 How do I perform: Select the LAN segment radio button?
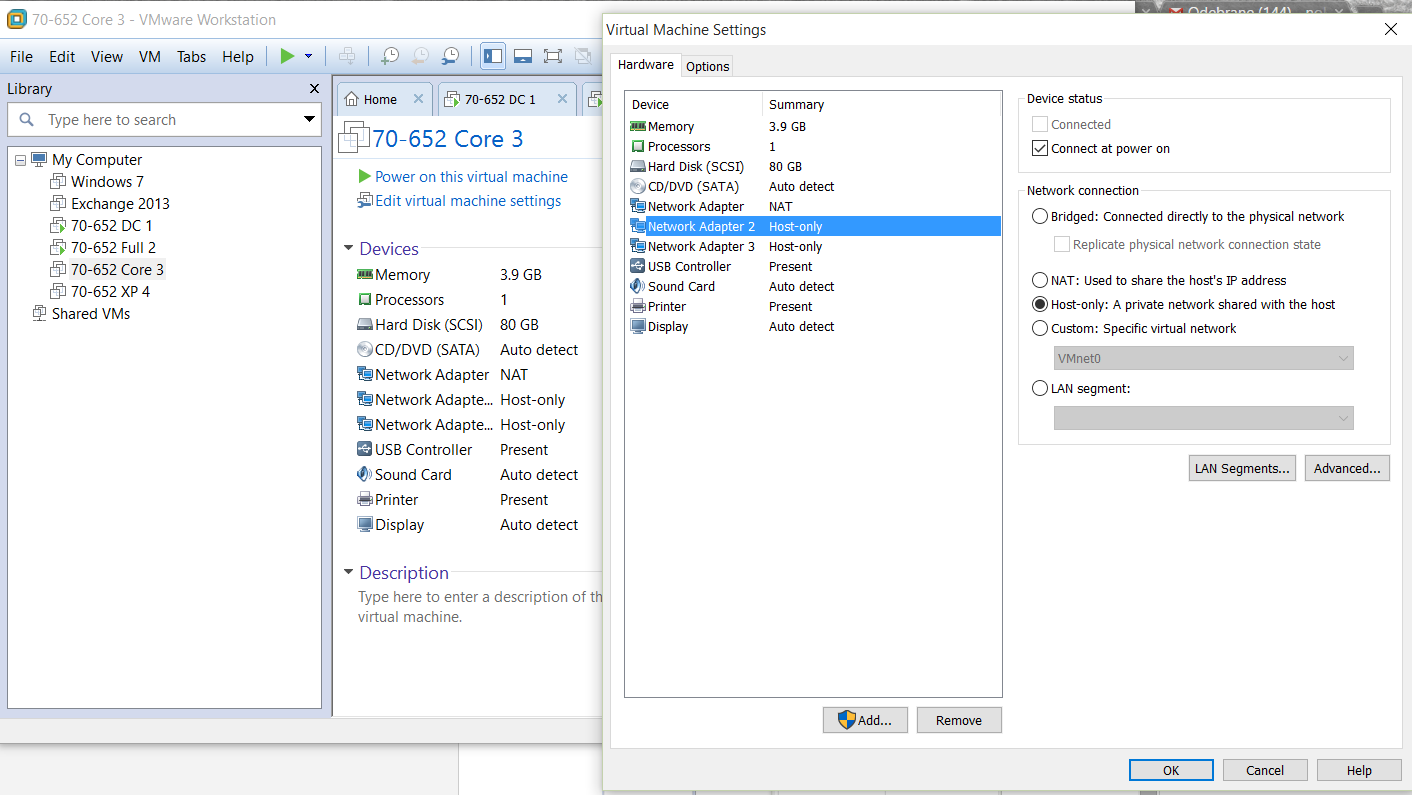[1040, 389]
